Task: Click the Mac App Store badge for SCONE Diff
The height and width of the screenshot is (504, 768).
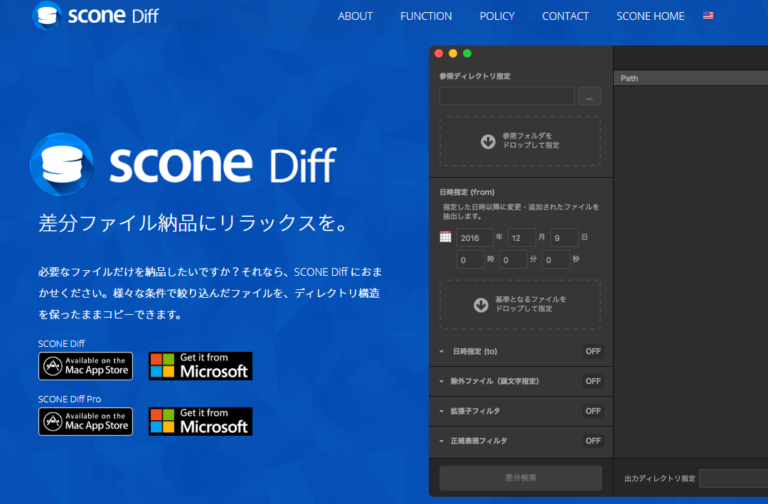Action: (85, 366)
